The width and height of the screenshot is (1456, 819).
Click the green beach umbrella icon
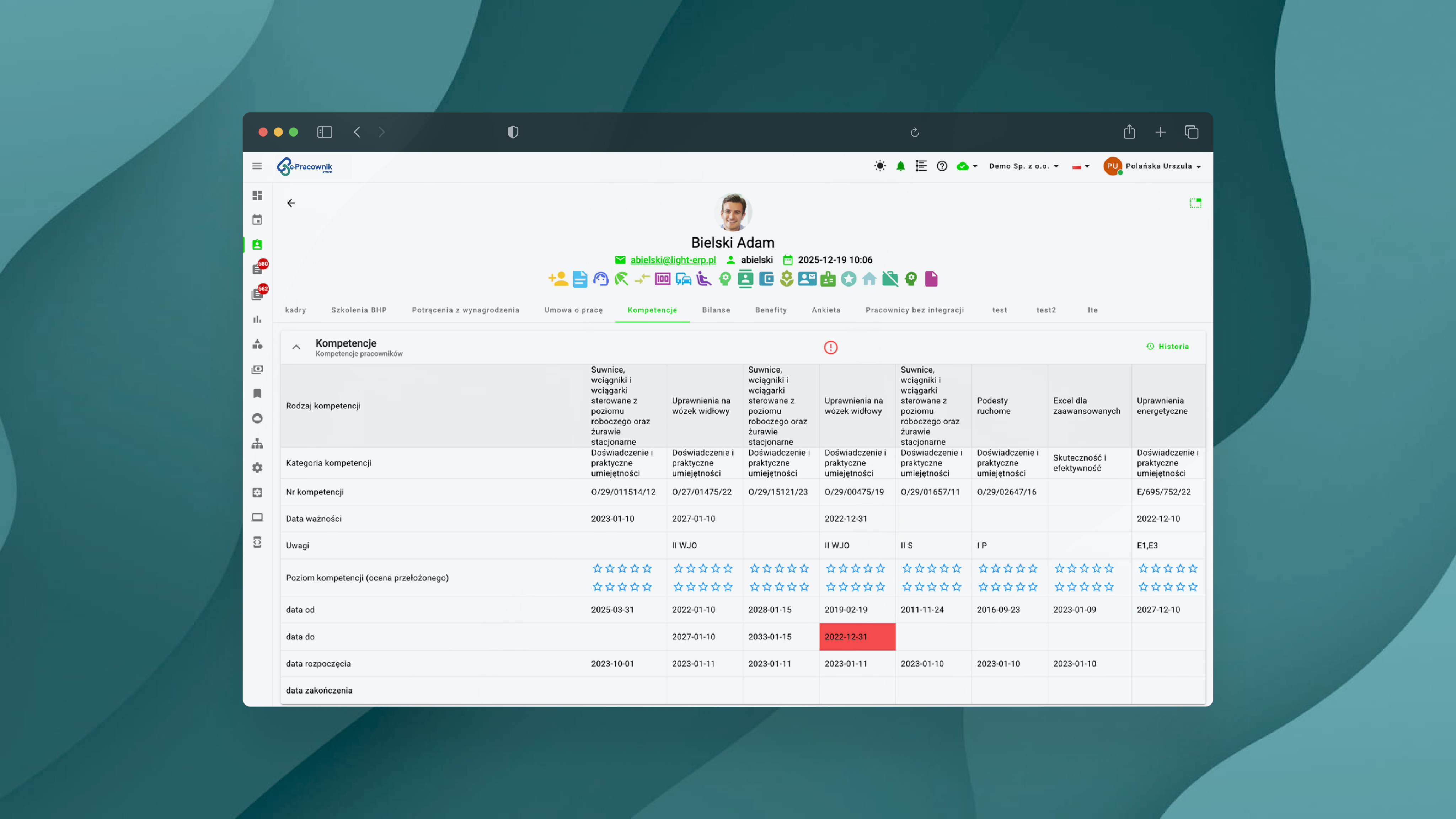[621, 279]
